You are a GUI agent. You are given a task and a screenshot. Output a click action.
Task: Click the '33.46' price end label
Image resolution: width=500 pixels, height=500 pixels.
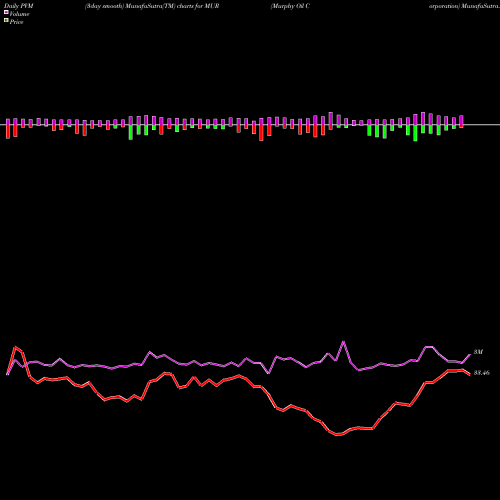[482, 373]
